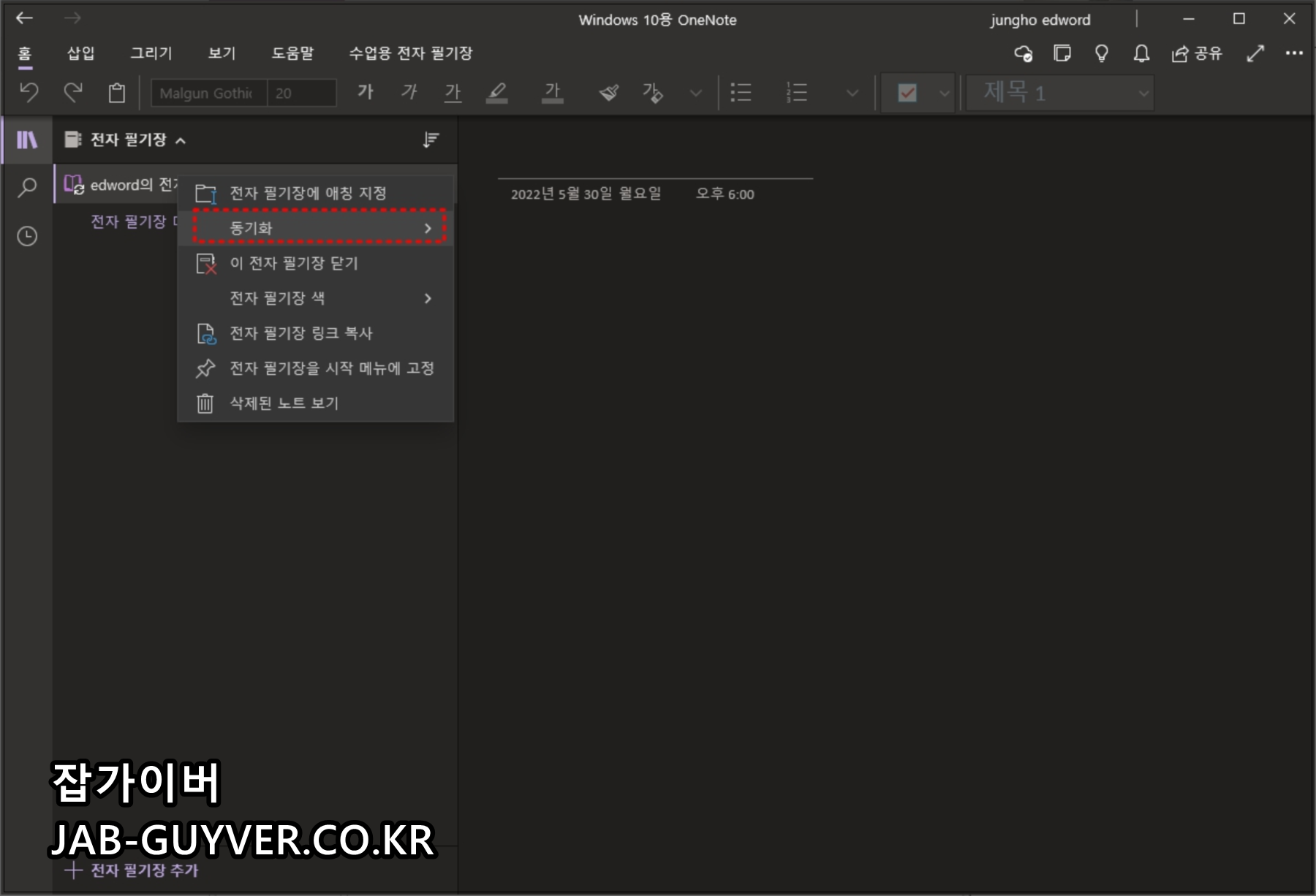
Task: Insert a numbered list
Action: tap(796, 92)
